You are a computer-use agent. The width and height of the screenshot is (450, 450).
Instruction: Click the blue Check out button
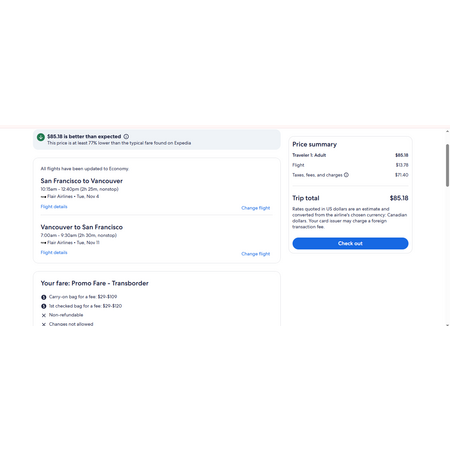click(x=350, y=243)
